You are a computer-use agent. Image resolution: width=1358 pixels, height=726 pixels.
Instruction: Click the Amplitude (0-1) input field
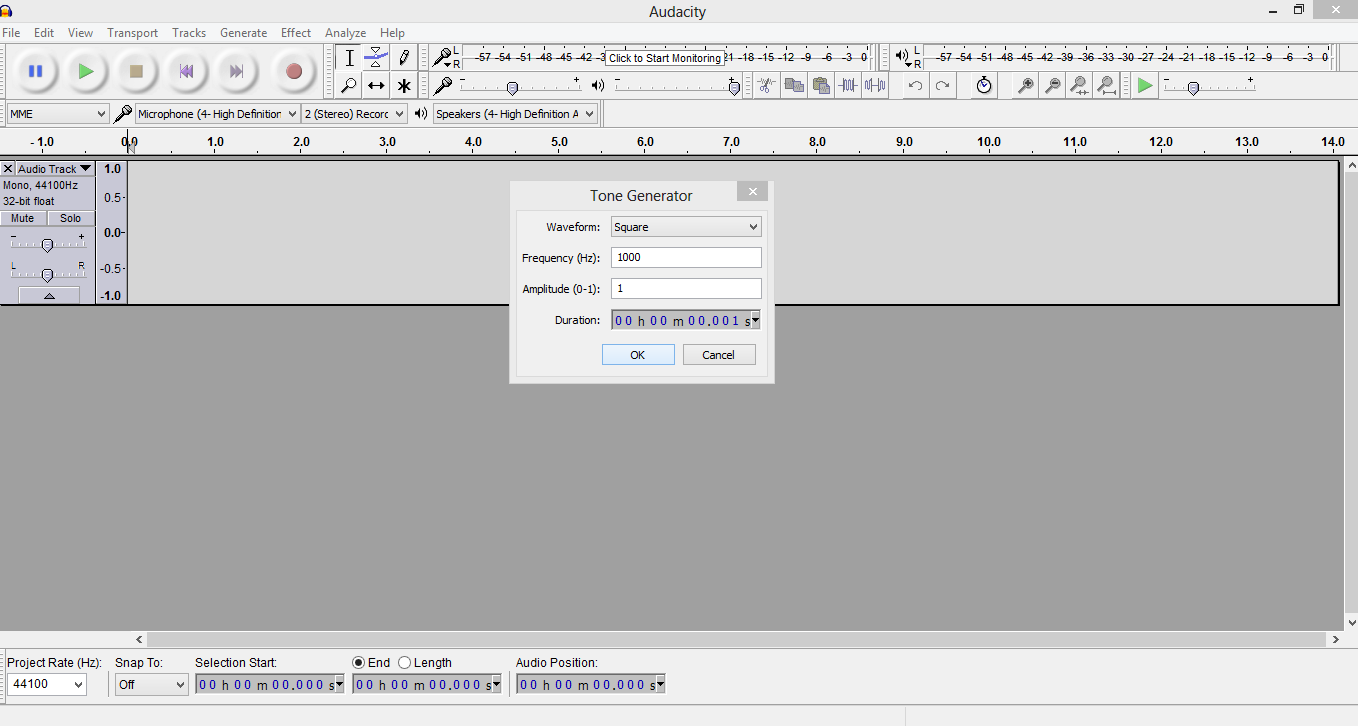[x=686, y=289]
